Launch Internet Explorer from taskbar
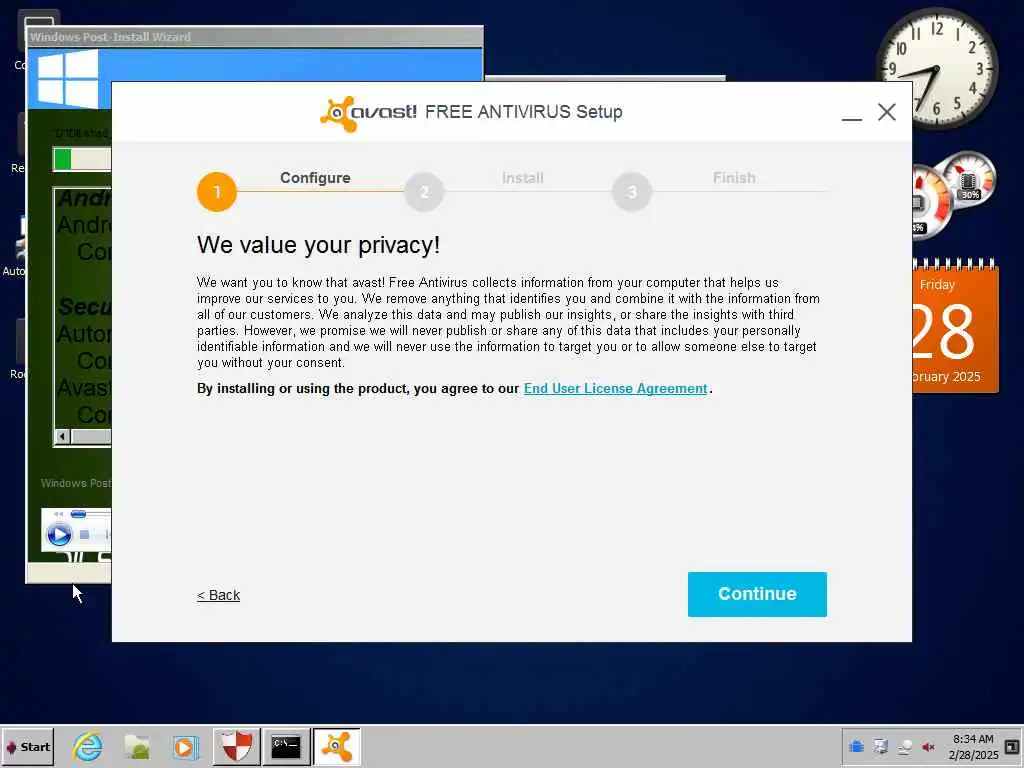The height and width of the screenshot is (768, 1024). (88, 746)
